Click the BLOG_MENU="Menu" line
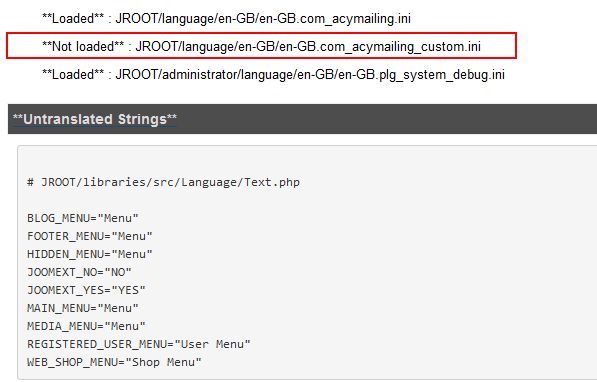Image resolution: width=597 pixels, height=382 pixels. [x=83, y=218]
